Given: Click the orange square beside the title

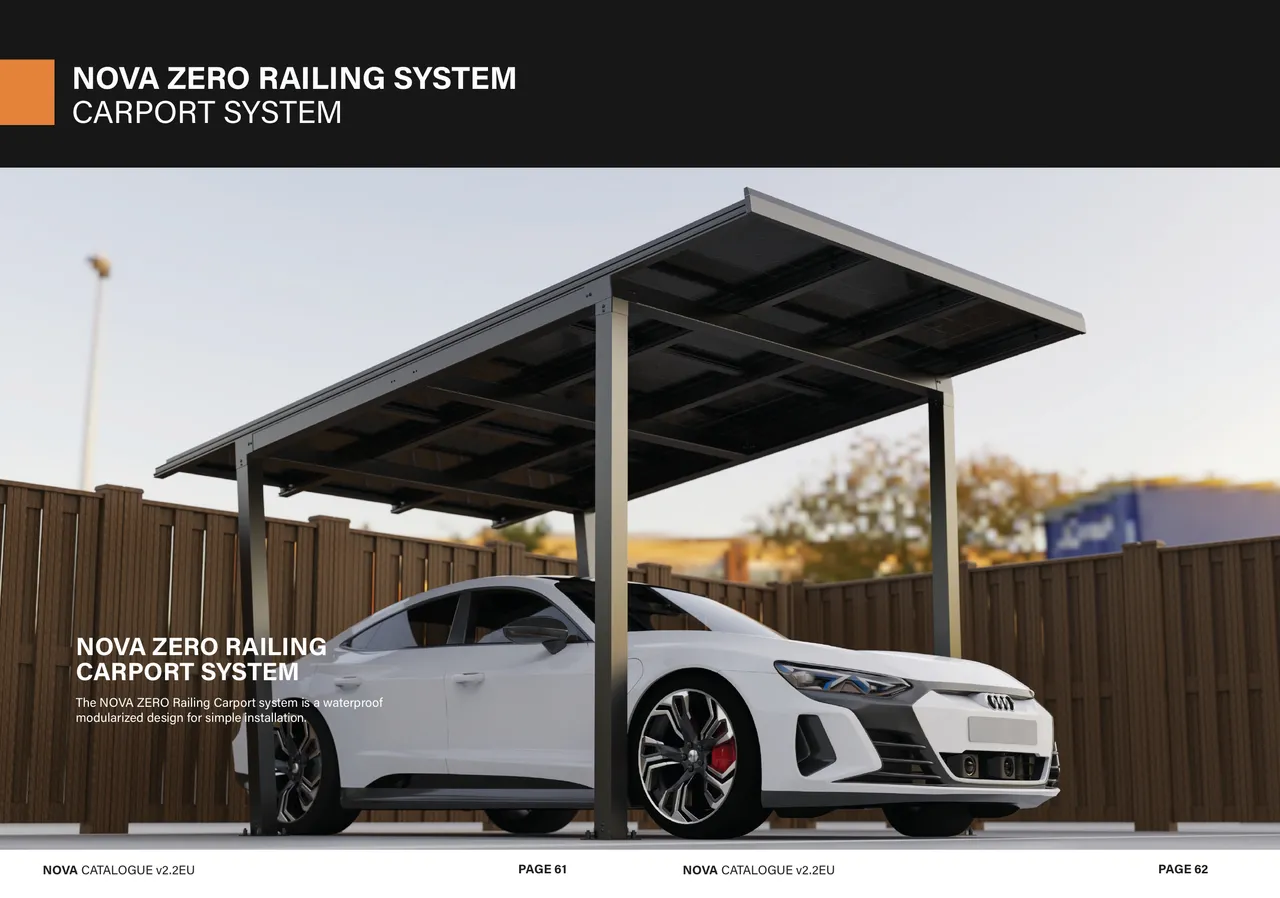Looking at the screenshot, I should (x=27, y=92).
